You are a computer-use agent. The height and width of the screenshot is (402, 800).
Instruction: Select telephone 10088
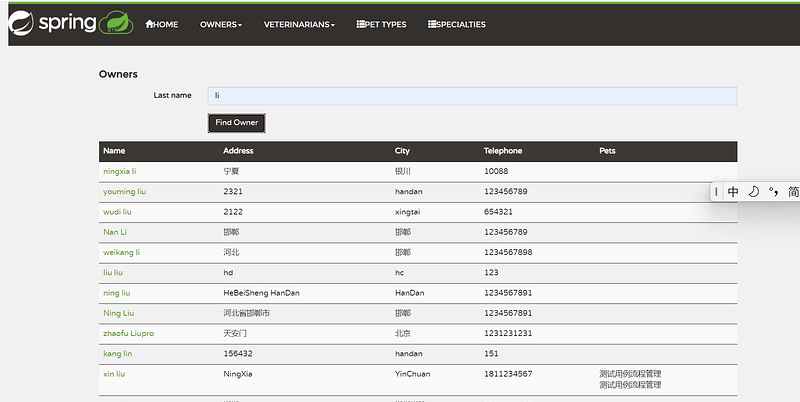(x=496, y=171)
